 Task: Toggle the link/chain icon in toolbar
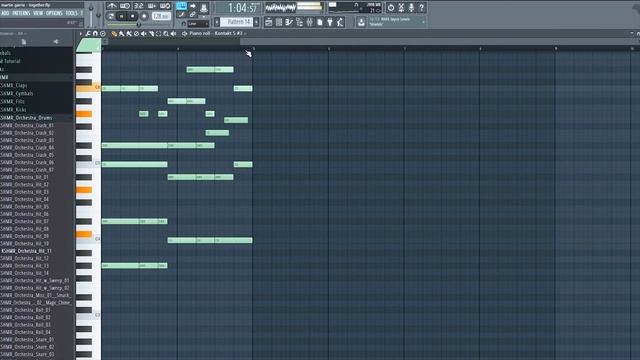pos(192,15)
